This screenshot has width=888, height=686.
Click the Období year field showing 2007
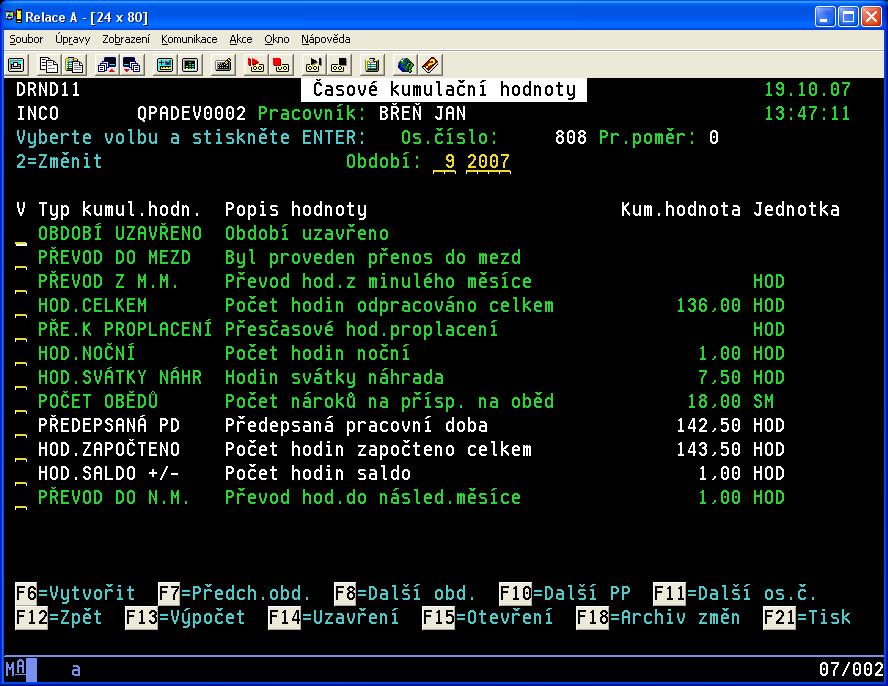pos(488,162)
